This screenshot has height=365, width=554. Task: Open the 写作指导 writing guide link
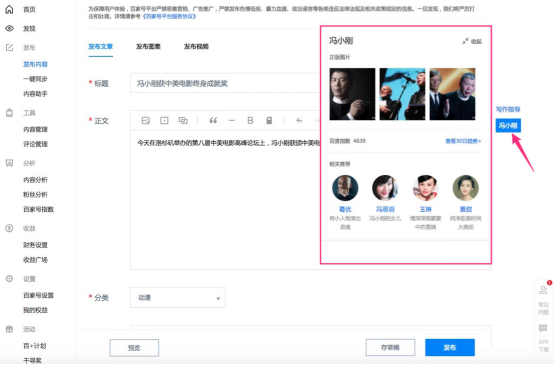508,109
